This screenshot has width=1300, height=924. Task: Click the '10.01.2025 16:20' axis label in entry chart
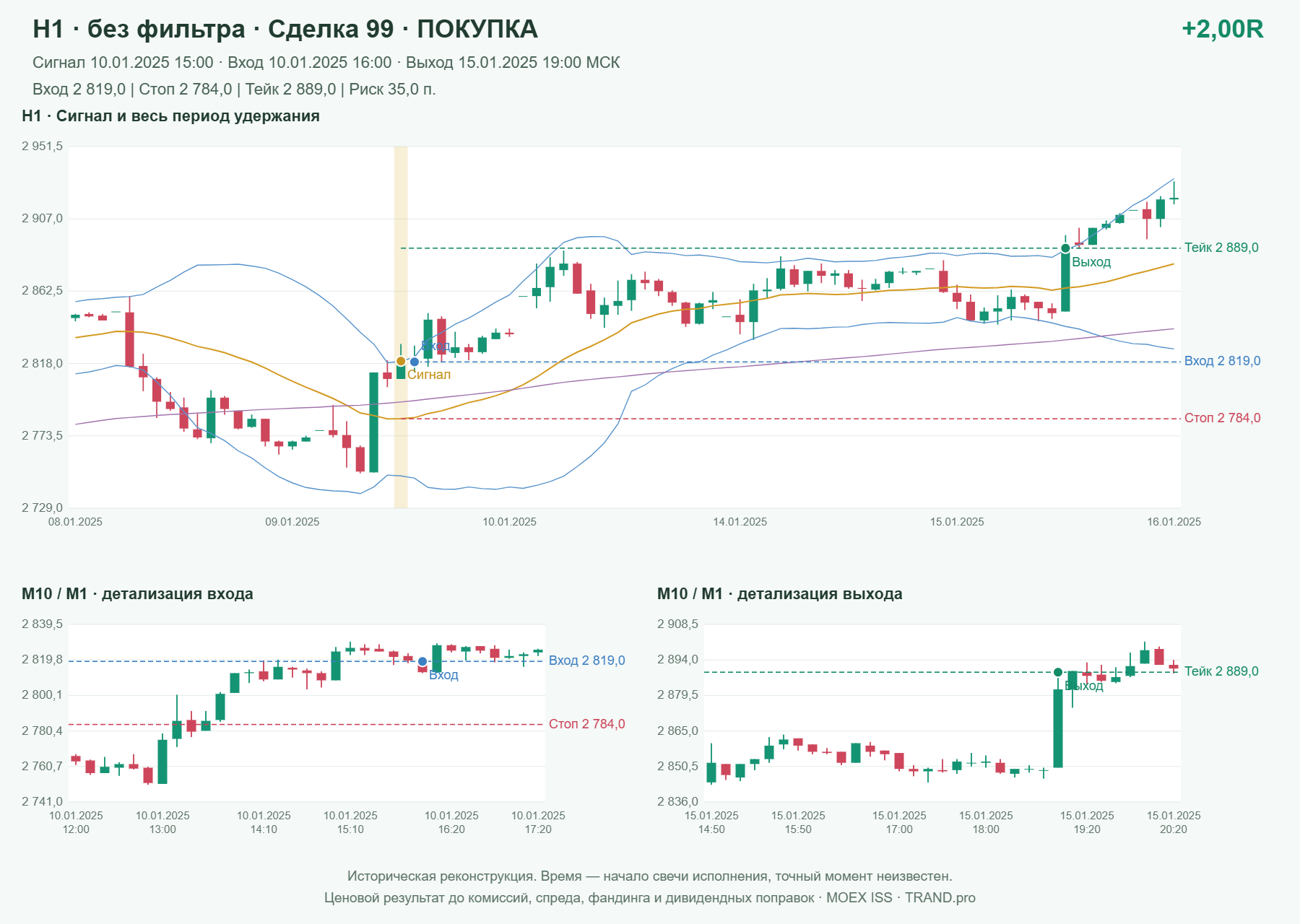(x=451, y=822)
